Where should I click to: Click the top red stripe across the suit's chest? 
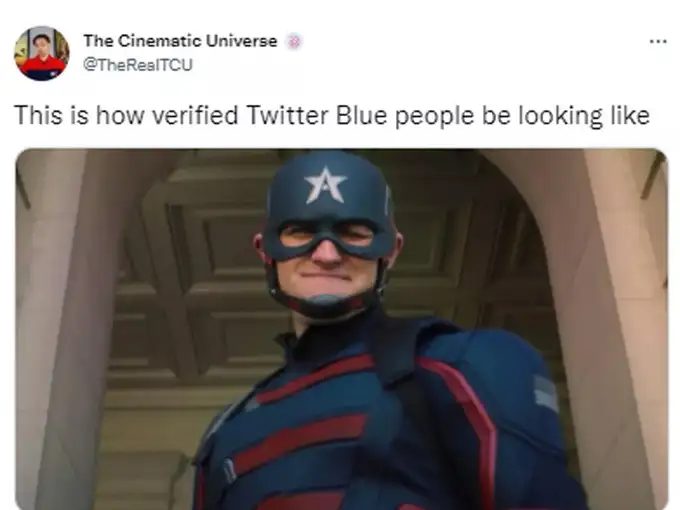(x=317, y=378)
